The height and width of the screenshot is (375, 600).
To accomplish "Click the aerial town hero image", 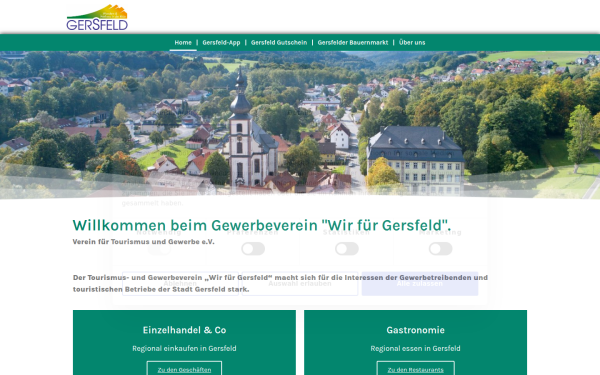I will (300, 124).
